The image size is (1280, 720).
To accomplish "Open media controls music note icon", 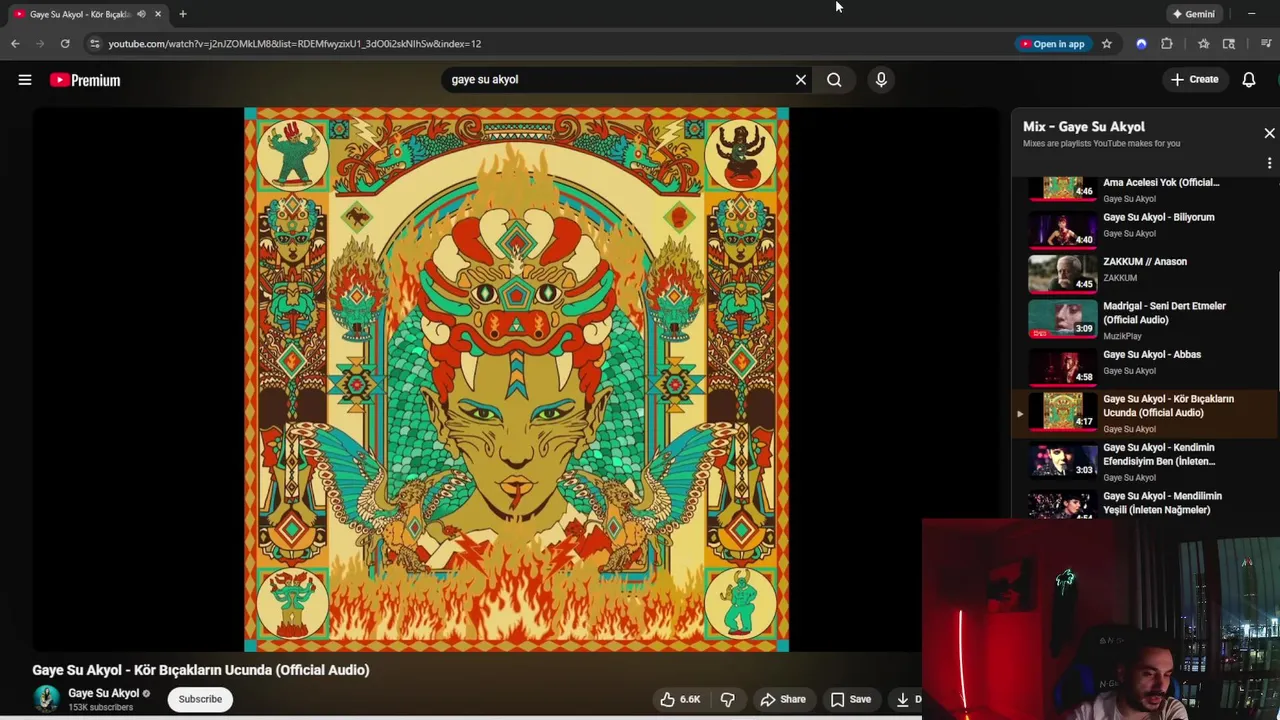I will [x=1266, y=44].
